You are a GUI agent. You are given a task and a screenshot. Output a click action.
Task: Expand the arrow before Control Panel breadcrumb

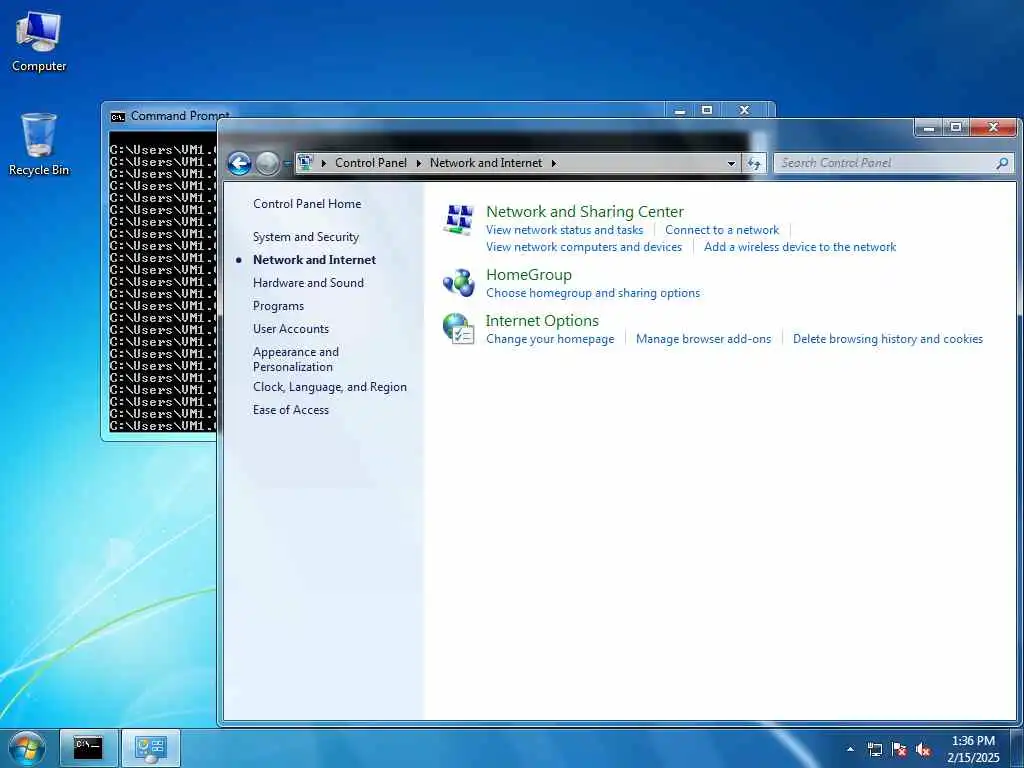(324, 163)
